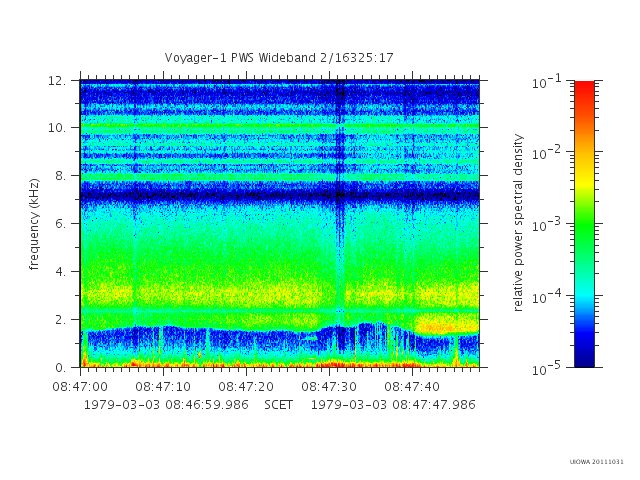Select the 12. frequency tick label

[57, 81]
